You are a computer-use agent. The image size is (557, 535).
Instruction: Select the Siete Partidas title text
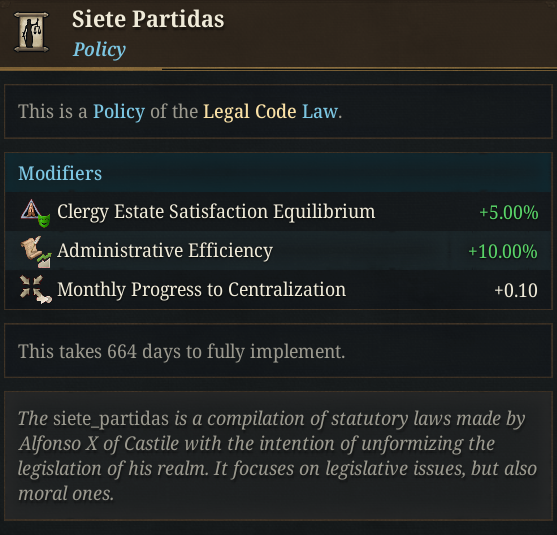coord(148,19)
